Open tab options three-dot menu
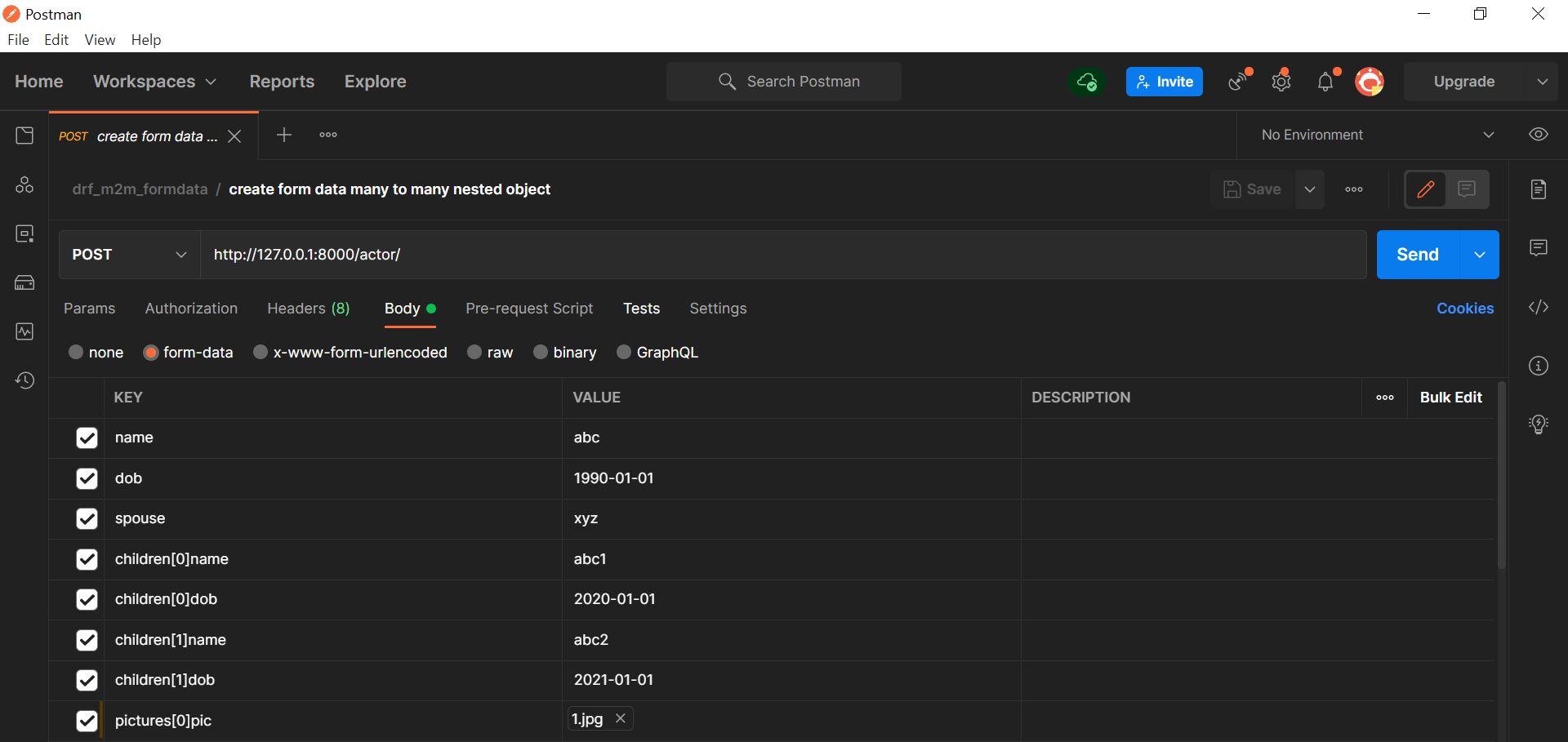The image size is (1568, 742). (328, 135)
